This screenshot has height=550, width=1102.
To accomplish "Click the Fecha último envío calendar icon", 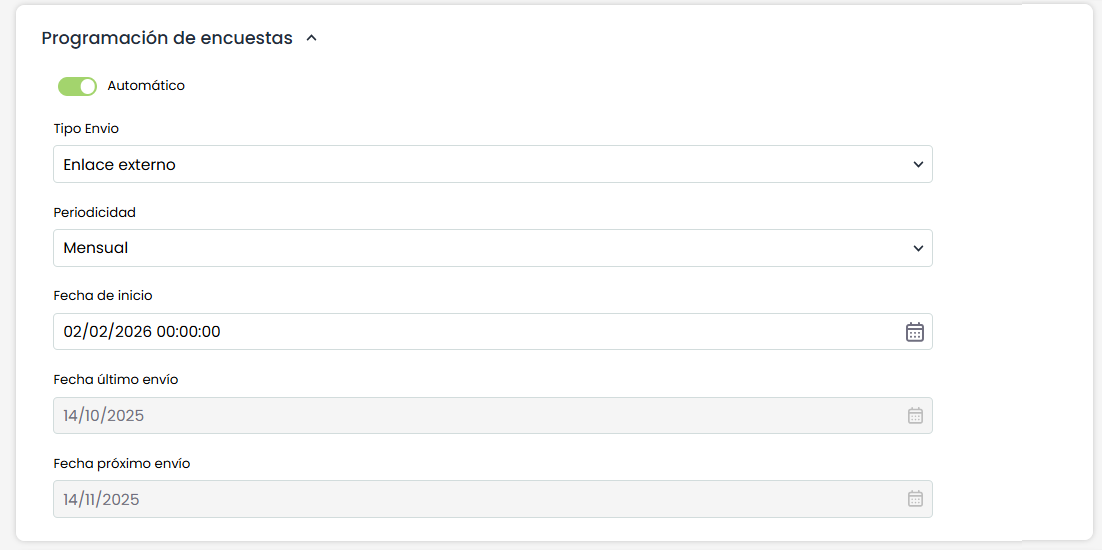I will coord(914,416).
